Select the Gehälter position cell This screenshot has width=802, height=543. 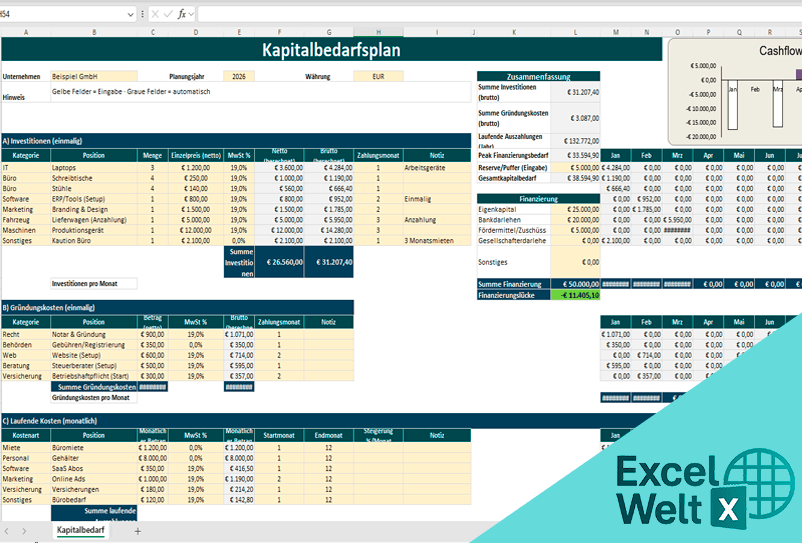(94, 458)
